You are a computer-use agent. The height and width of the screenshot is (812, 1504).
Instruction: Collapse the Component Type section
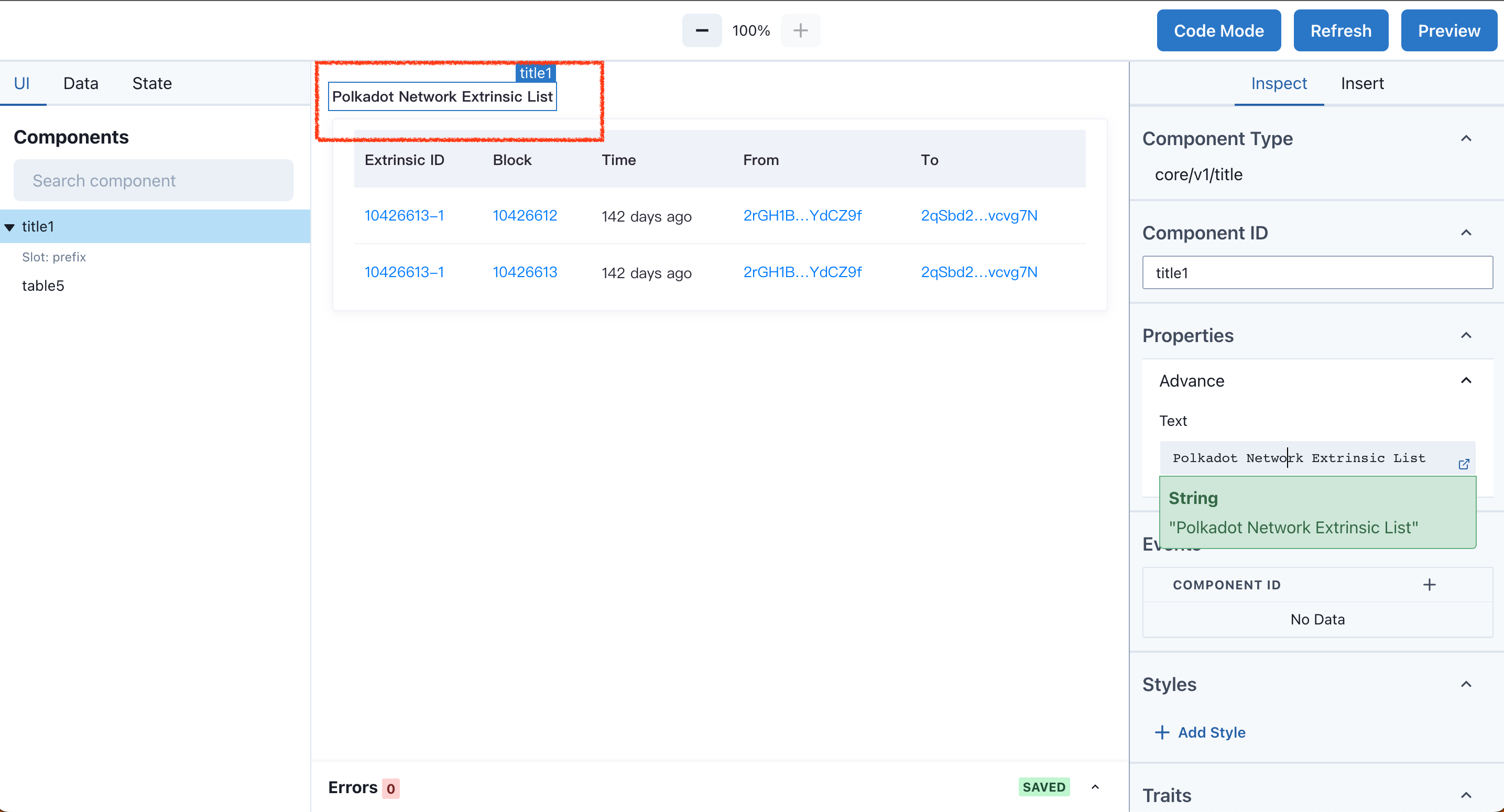(x=1466, y=138)
